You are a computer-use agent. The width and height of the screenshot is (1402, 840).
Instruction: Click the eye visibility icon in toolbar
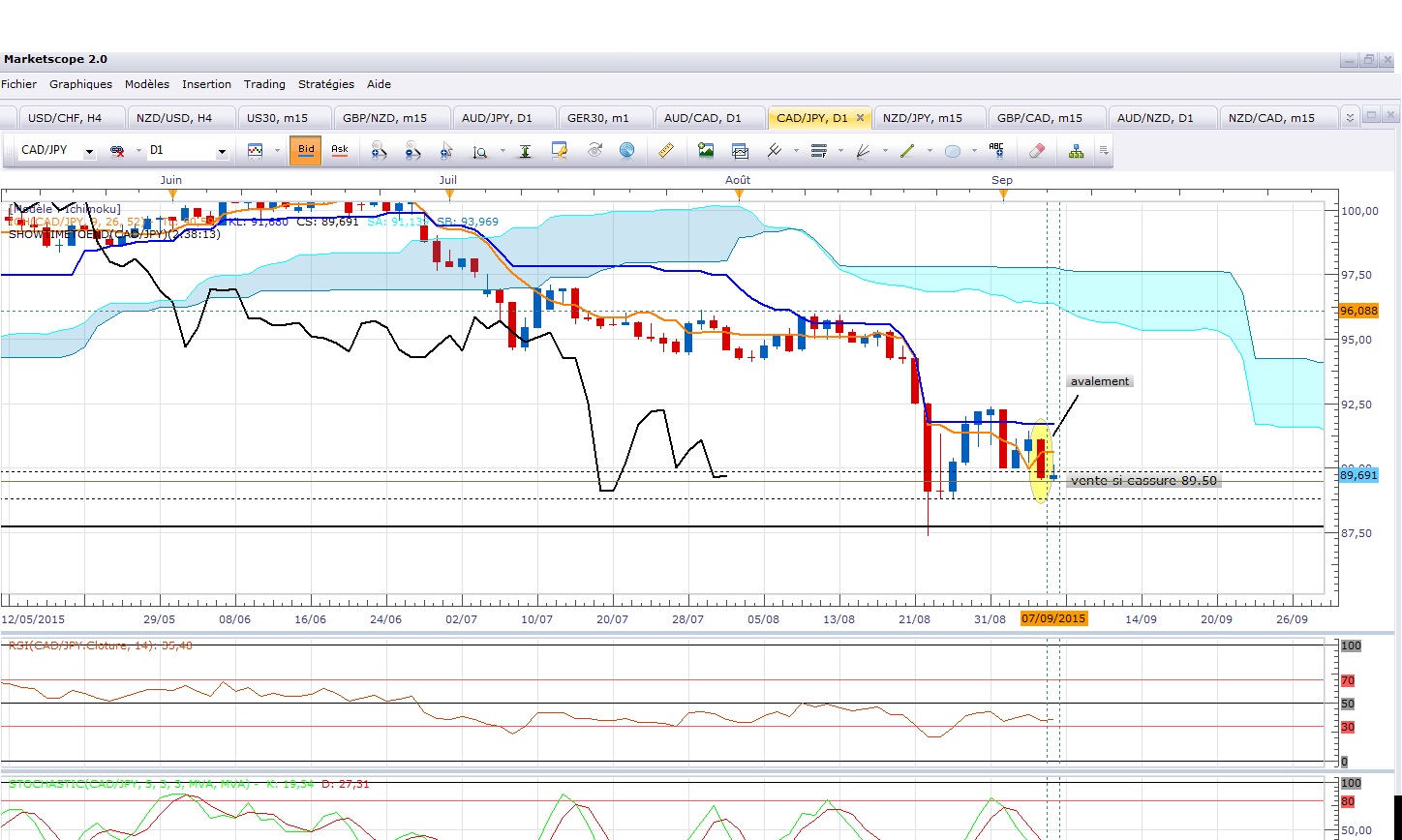594,151
